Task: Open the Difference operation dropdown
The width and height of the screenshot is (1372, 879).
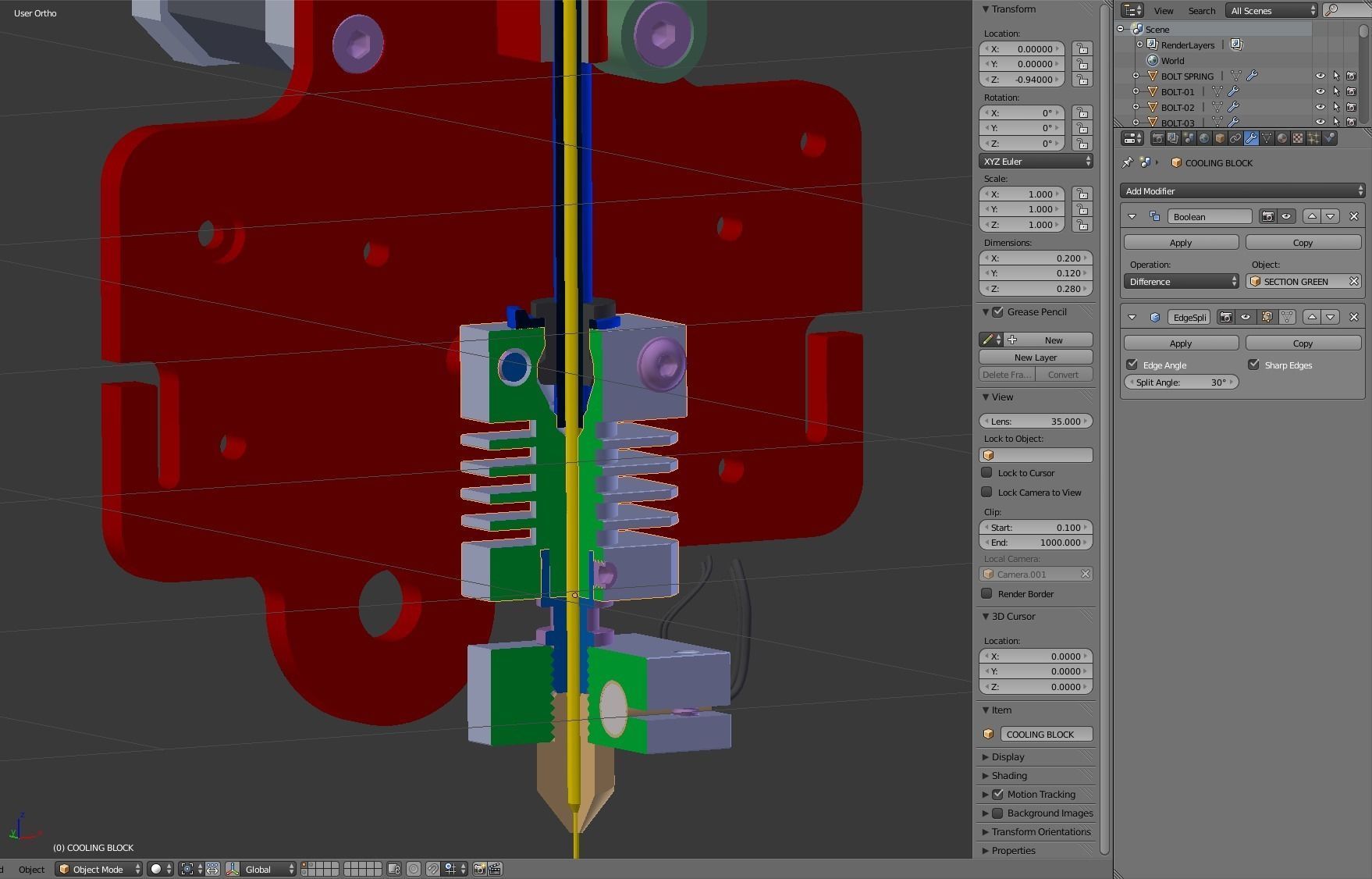Action: 1182,281
